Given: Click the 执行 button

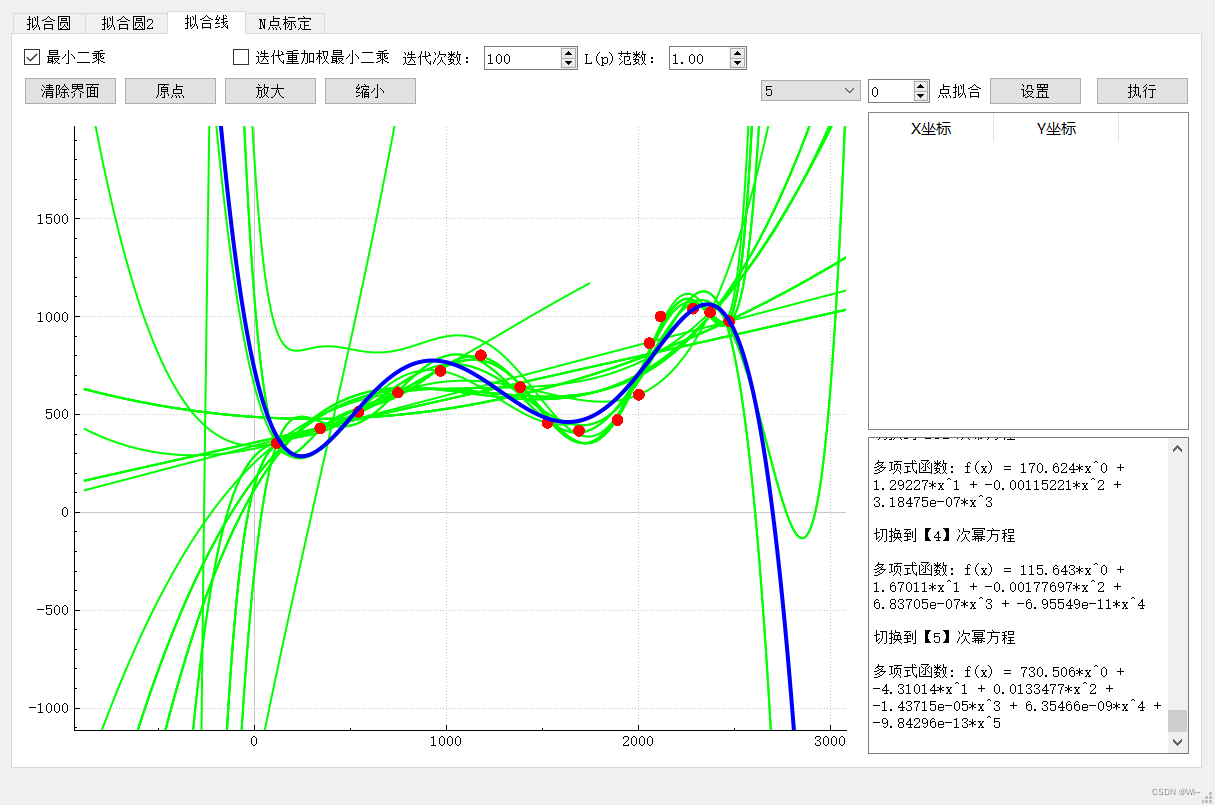Looking at the screenshot, I should [1142, 91].
